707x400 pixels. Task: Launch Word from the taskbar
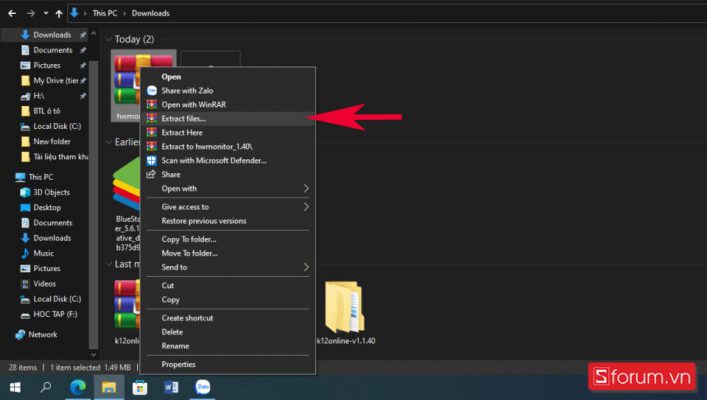170,386
